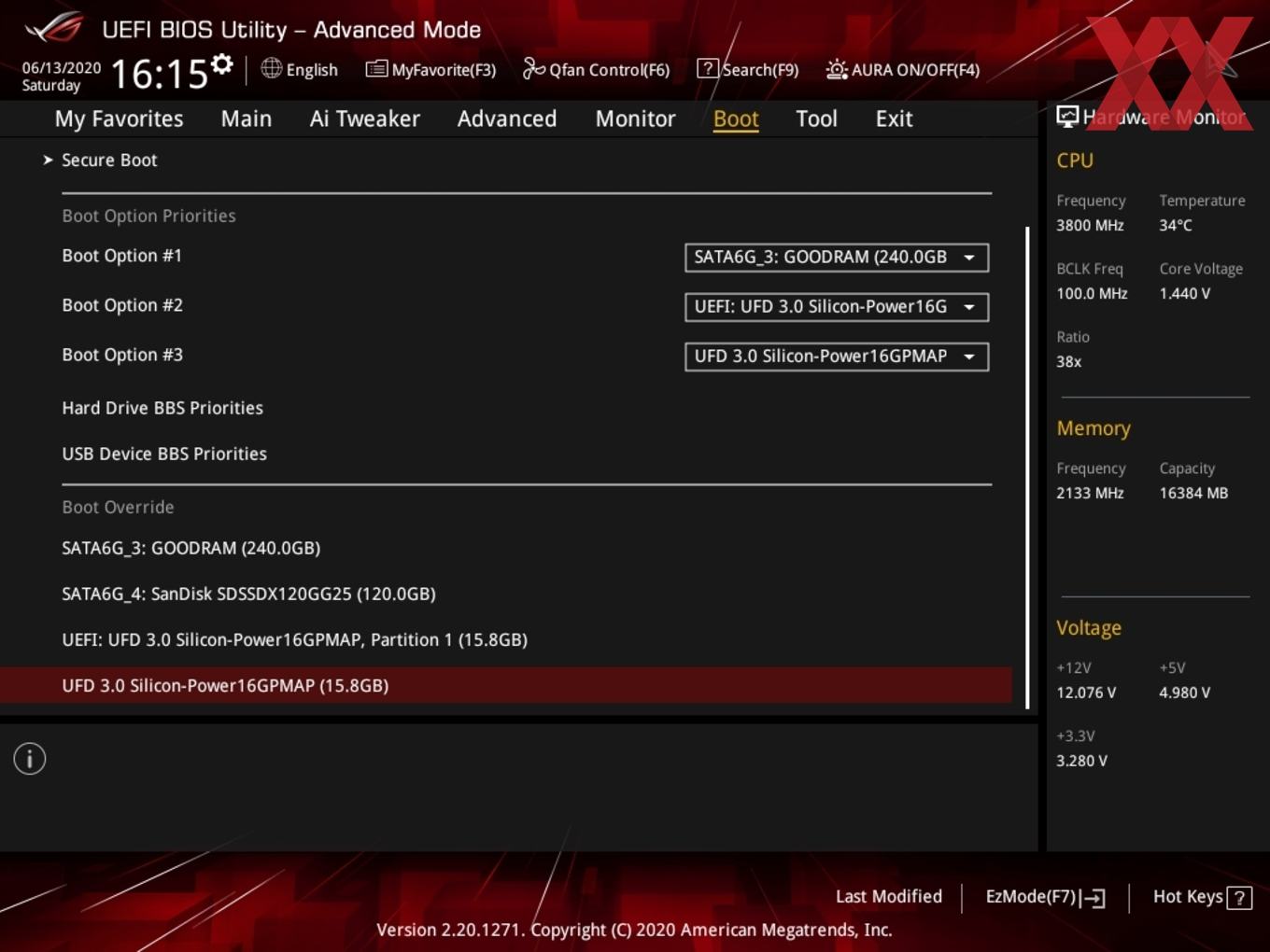
Task: Click the Boot Option #1 label
Action: 121,256
